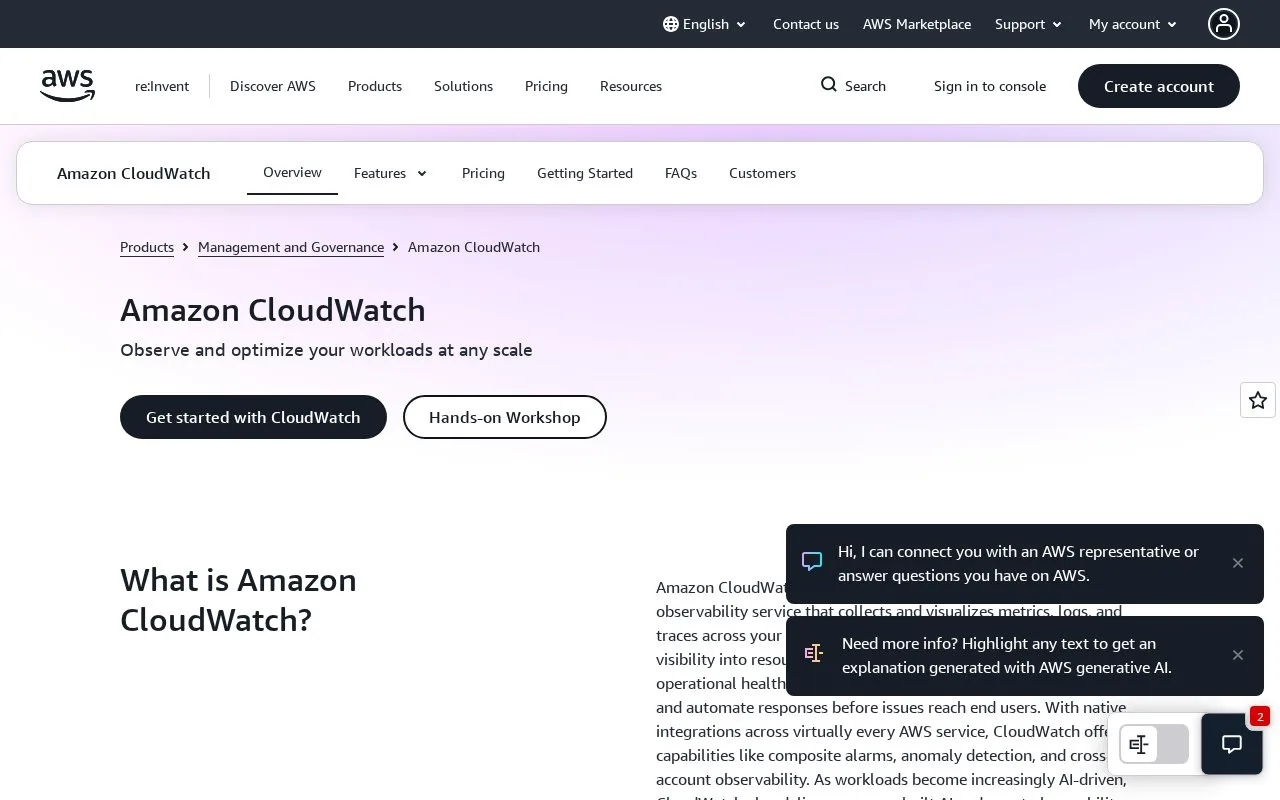Open the re:Invent menu item

[162, 86]
